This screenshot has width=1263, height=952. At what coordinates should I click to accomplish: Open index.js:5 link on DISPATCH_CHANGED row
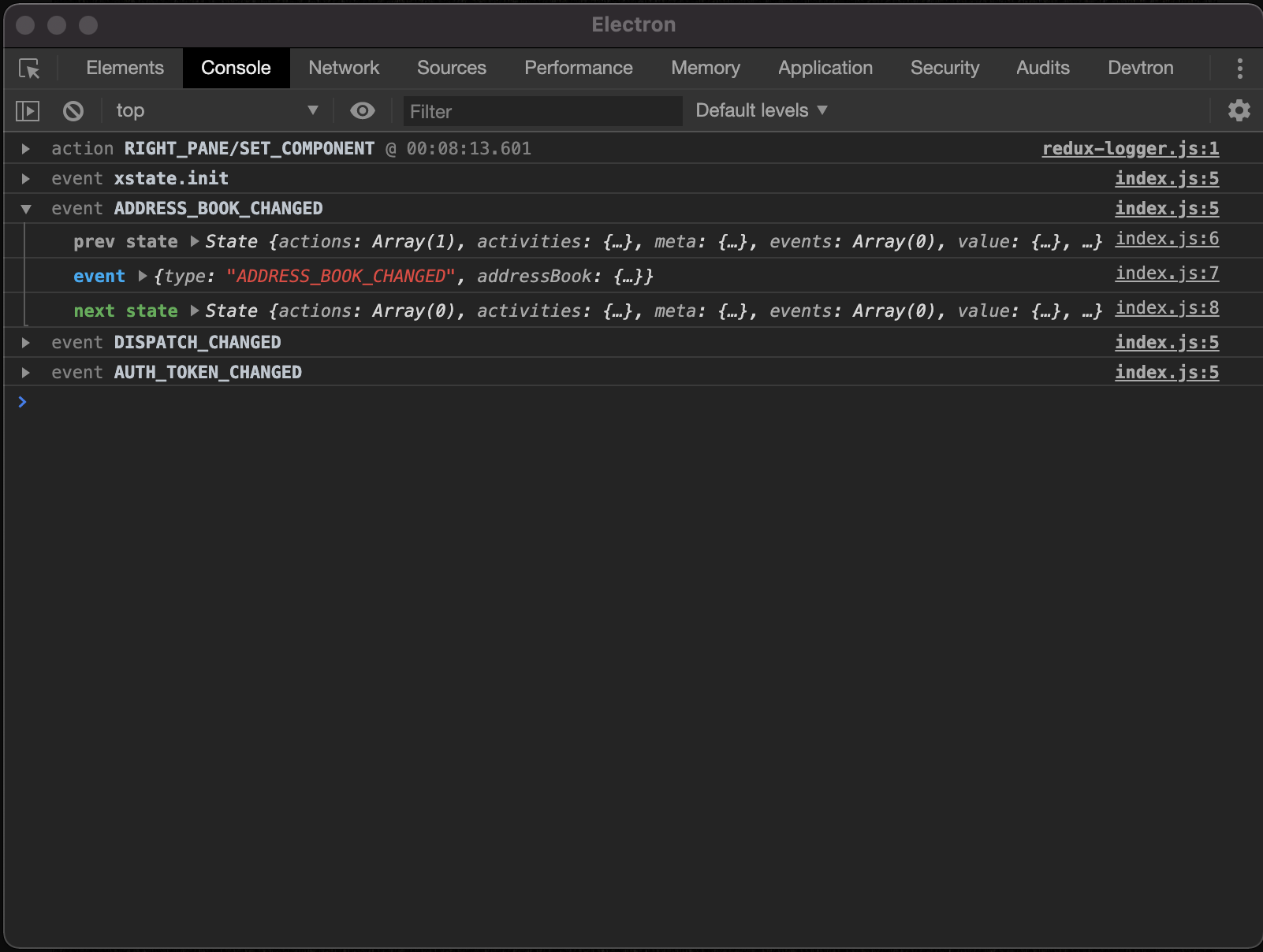1167,342
